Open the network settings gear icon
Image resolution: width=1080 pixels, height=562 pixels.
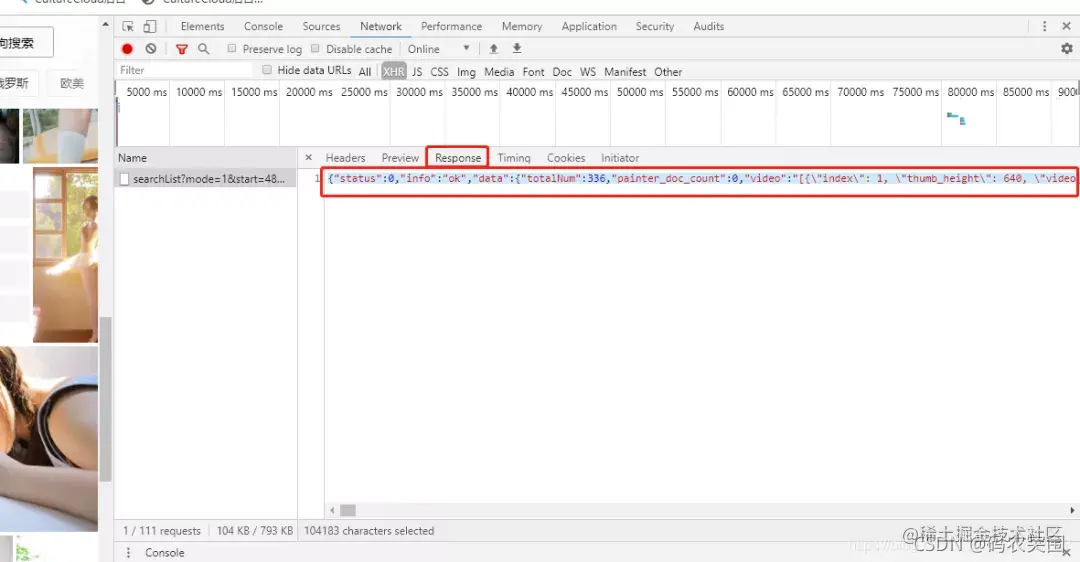tap(1067, 49)
